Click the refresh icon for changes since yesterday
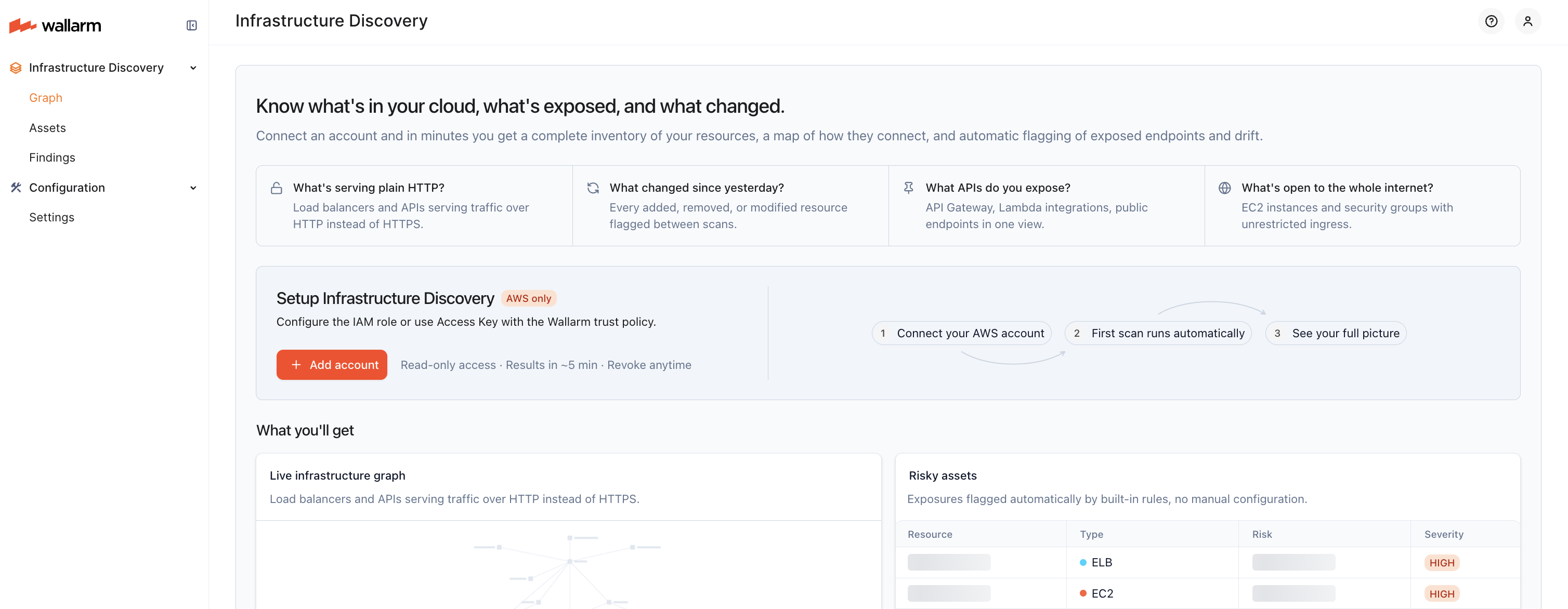The image size is (1568, 609). tap(593, 188)
